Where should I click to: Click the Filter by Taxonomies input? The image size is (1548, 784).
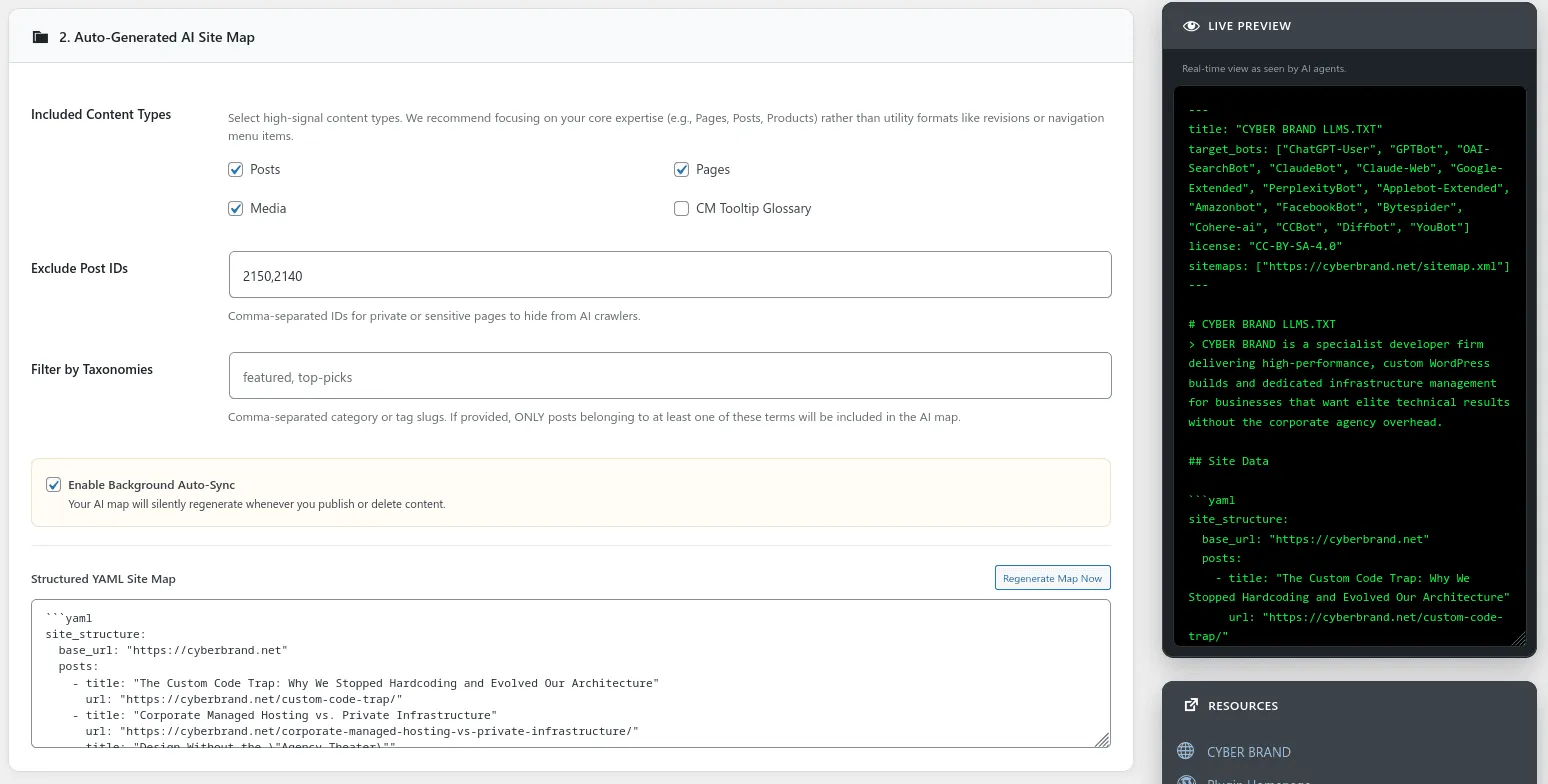coord(670,376)
